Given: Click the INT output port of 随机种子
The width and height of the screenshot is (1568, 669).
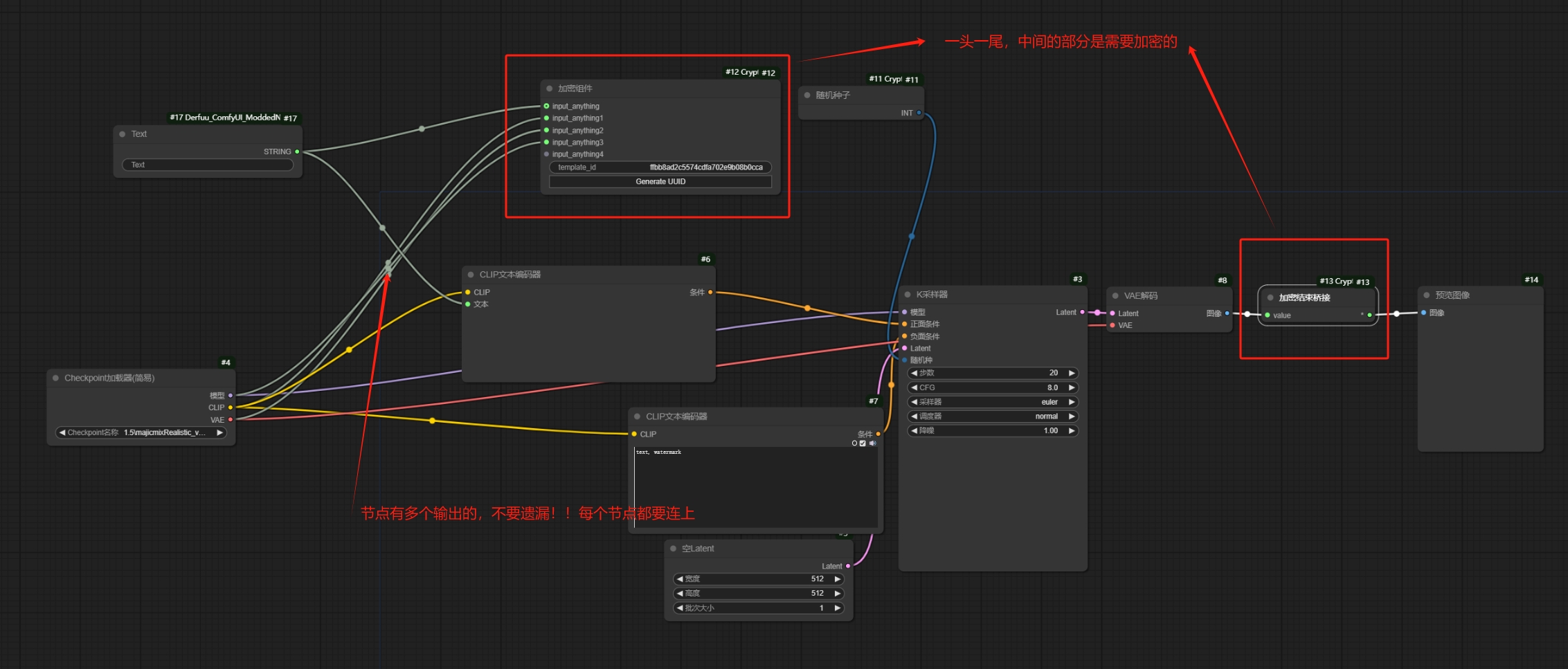Looking at the screenshot, I should coord(919,113).
